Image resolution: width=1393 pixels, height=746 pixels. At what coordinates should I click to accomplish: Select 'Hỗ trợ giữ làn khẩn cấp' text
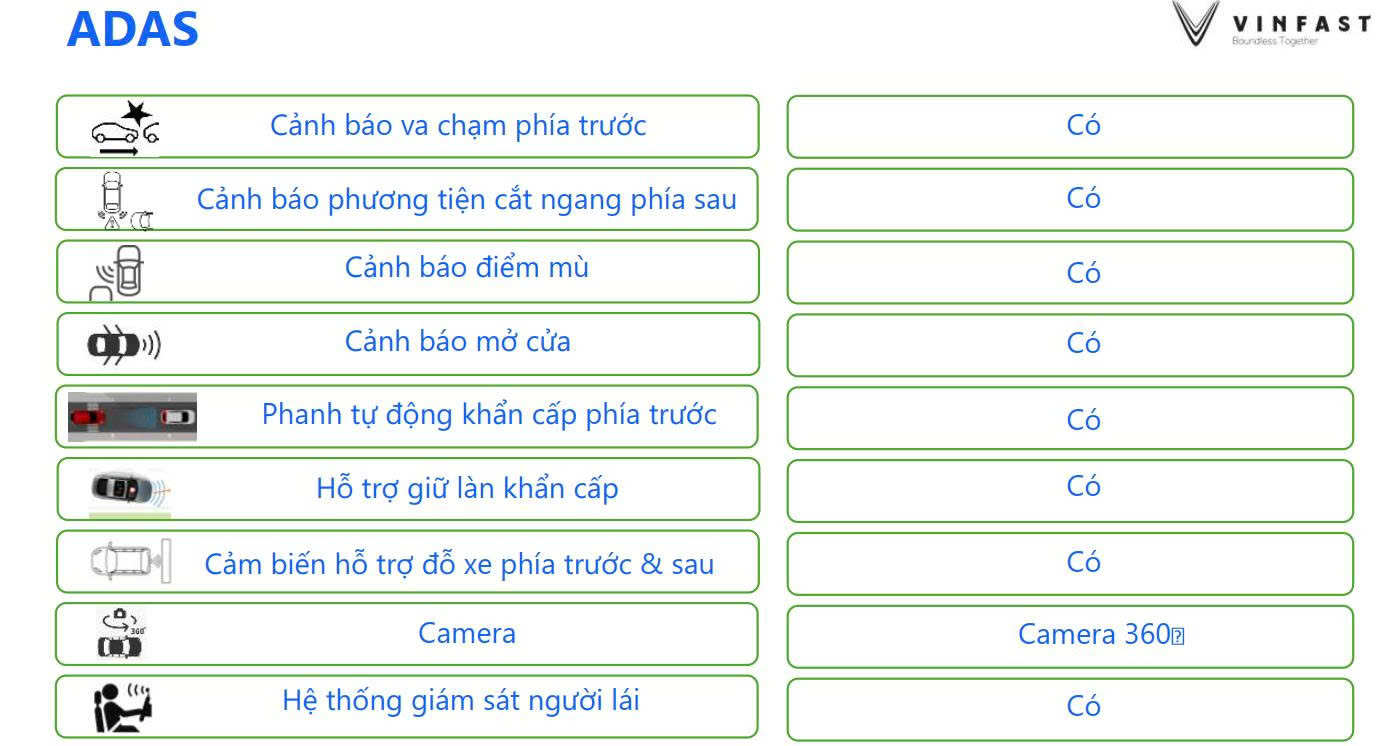467,489
